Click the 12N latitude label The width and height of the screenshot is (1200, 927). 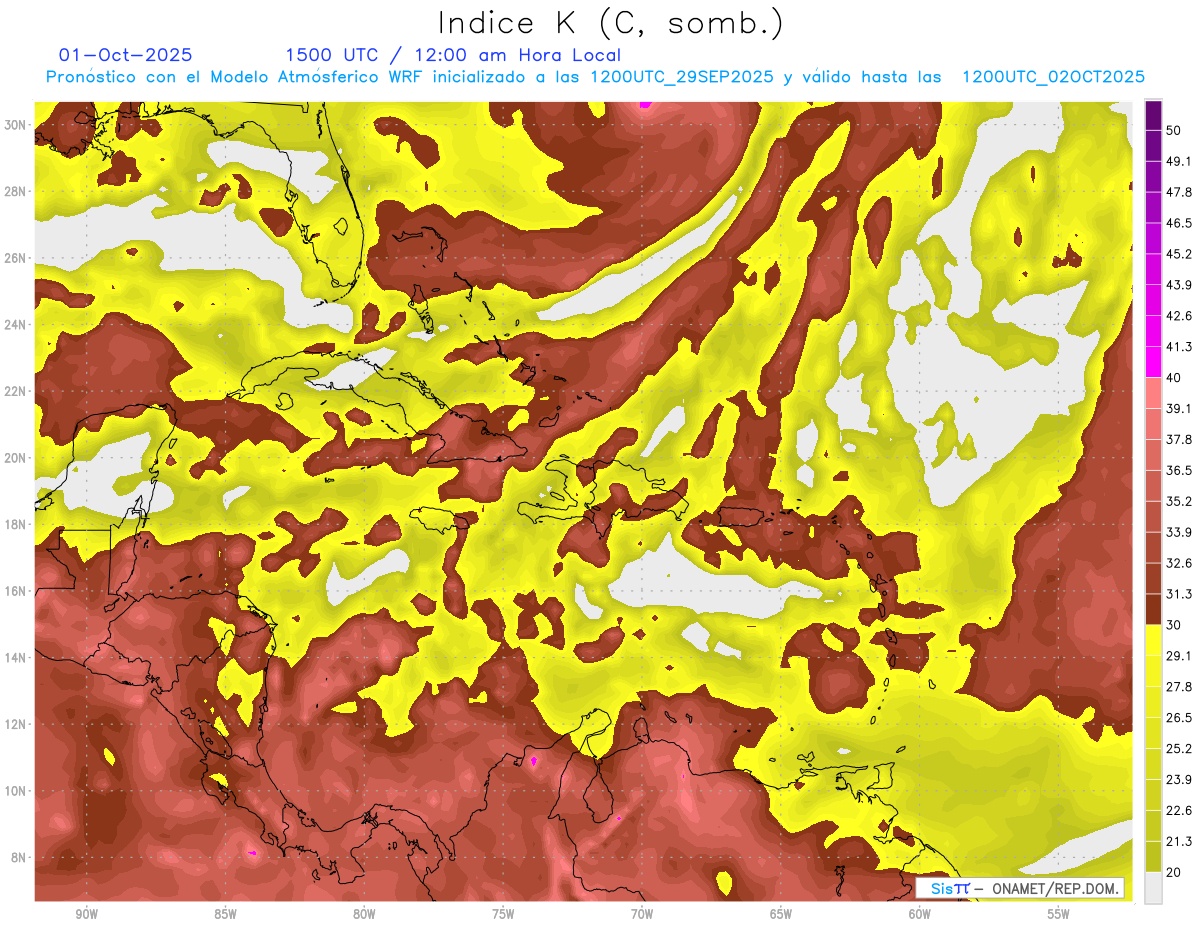click(x=15, y=724)
